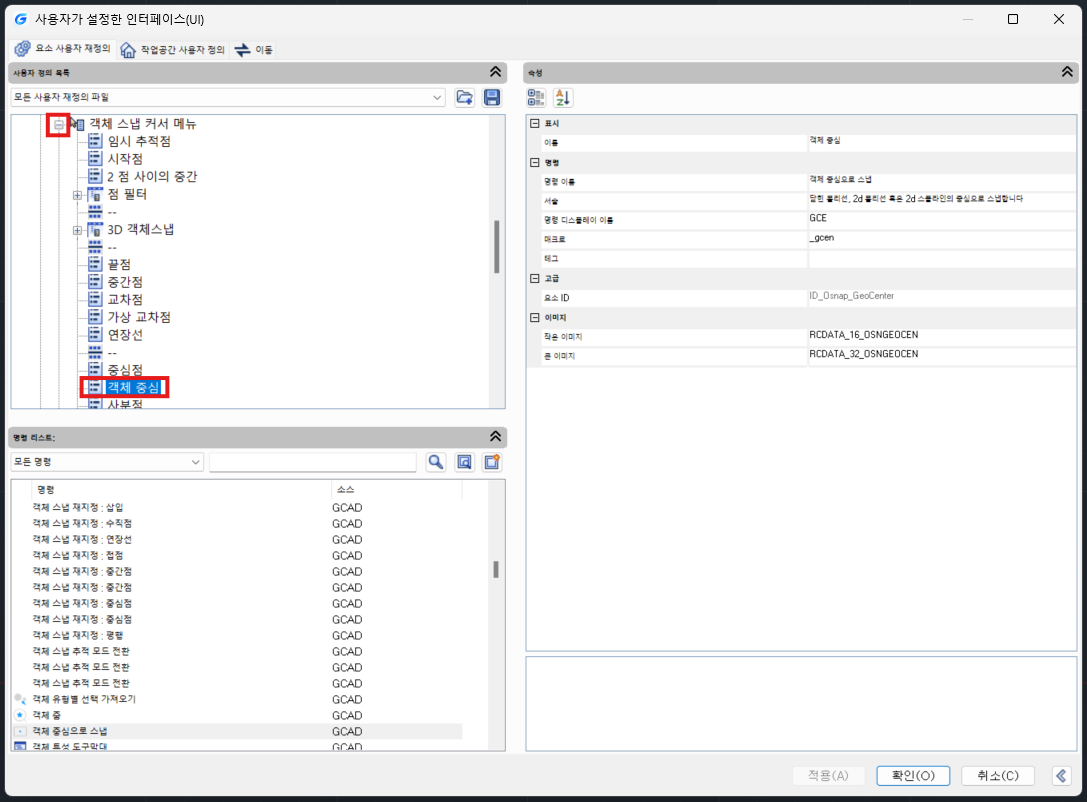Screen dimensions: 1087x802
Task: Click the find command button beside search icon
Action: point(464,461)
